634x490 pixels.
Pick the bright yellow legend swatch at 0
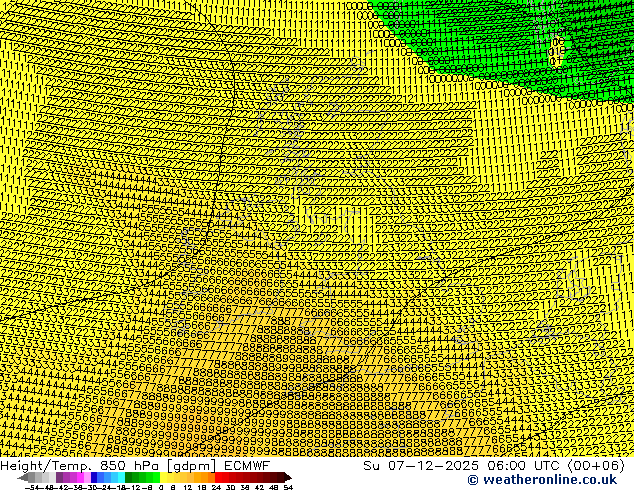click(163, 478)
